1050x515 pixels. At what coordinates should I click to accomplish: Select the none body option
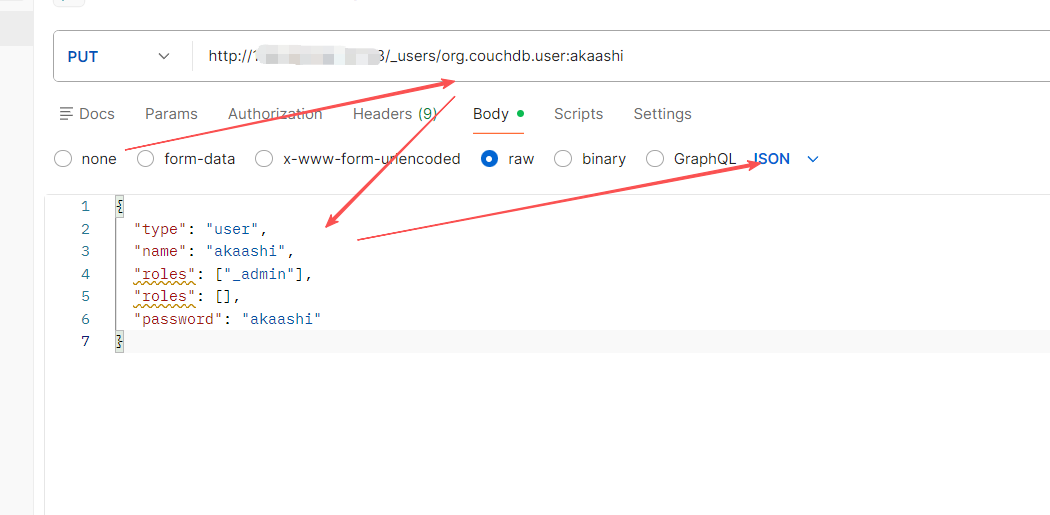pos(63,159)
